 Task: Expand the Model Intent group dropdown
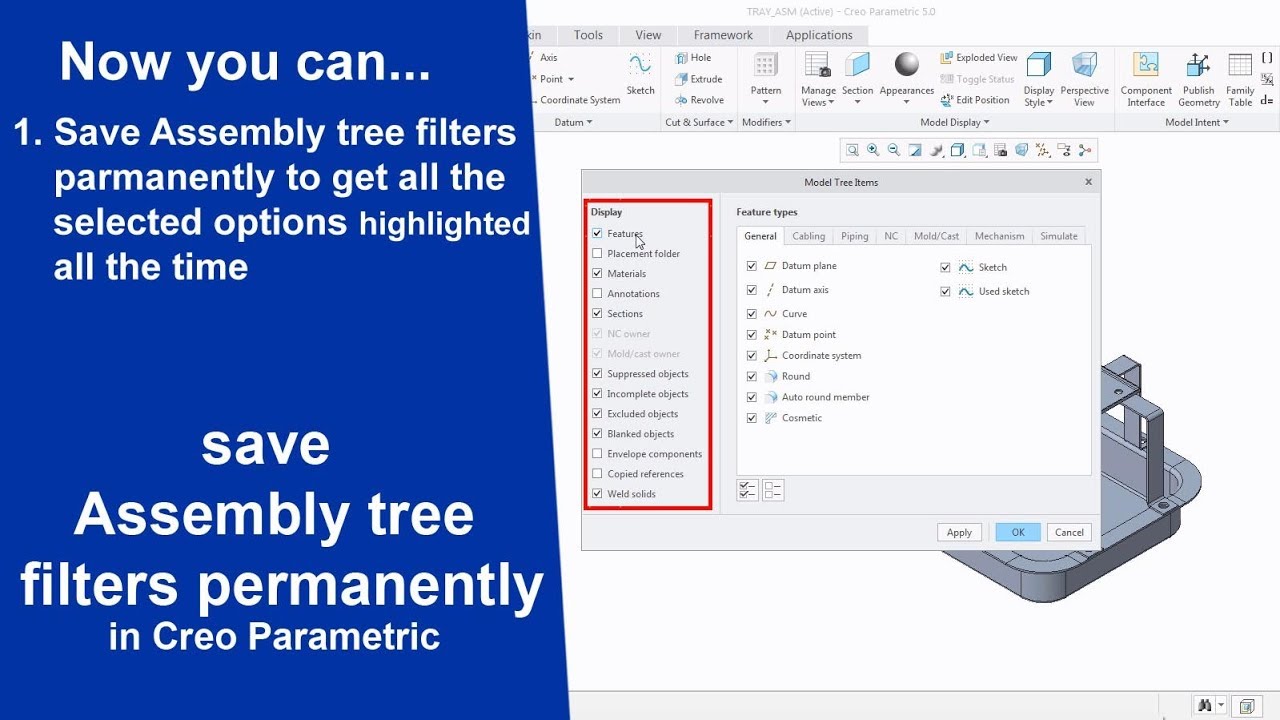[1197, 122]
